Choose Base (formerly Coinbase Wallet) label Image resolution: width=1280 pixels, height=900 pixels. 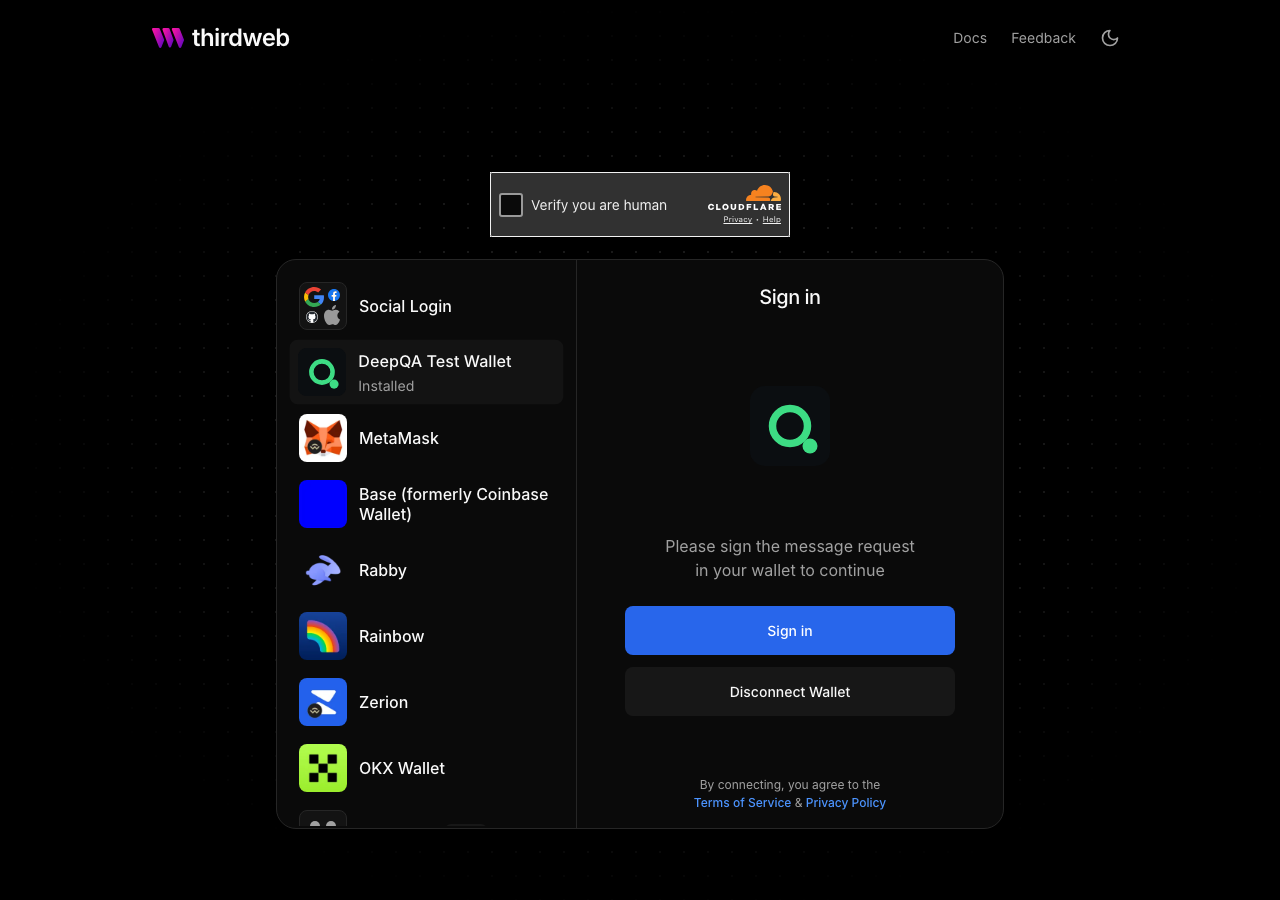[x=454, y=504]
